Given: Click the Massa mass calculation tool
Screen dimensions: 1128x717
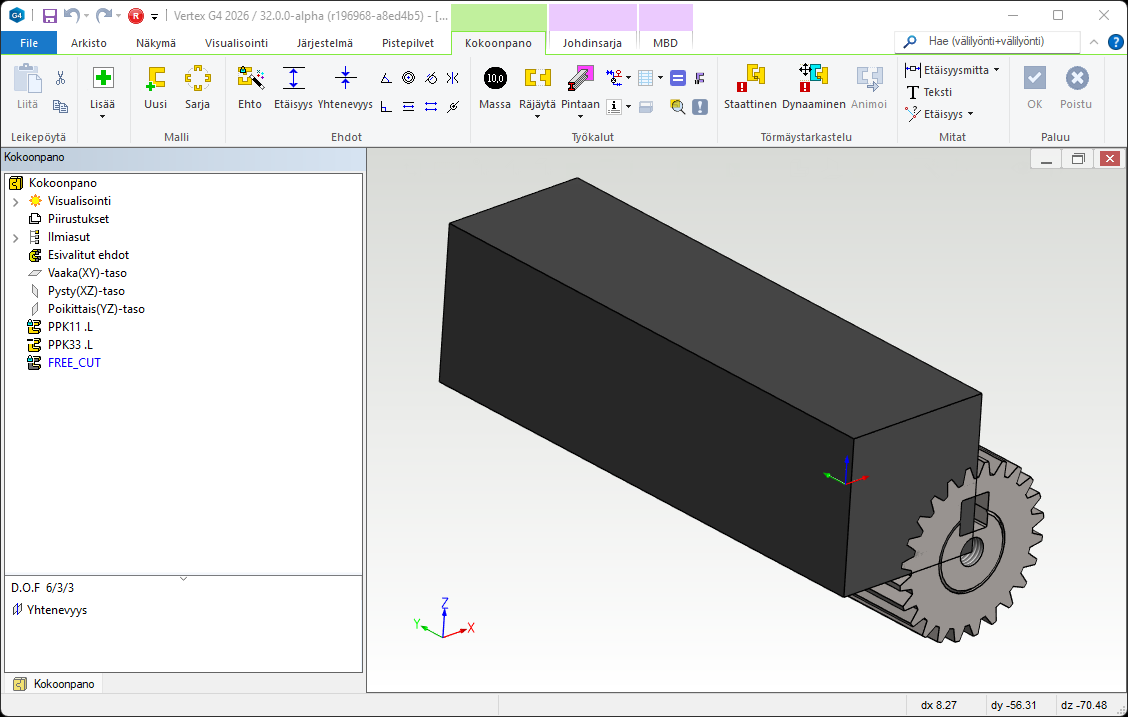Looking at the screenshot, I should point(495,87).
